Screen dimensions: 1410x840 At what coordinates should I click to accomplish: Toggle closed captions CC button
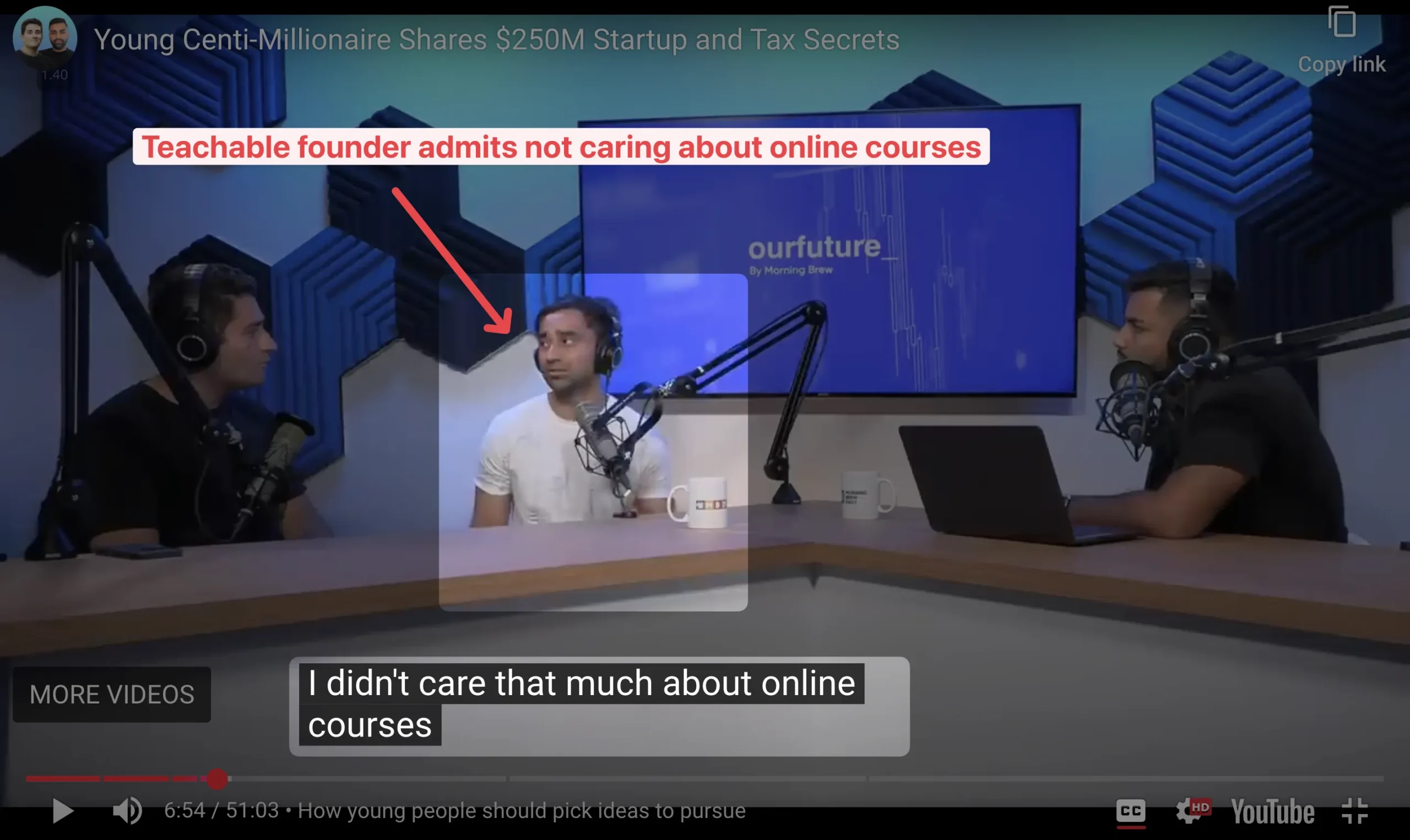[1131, 811]
